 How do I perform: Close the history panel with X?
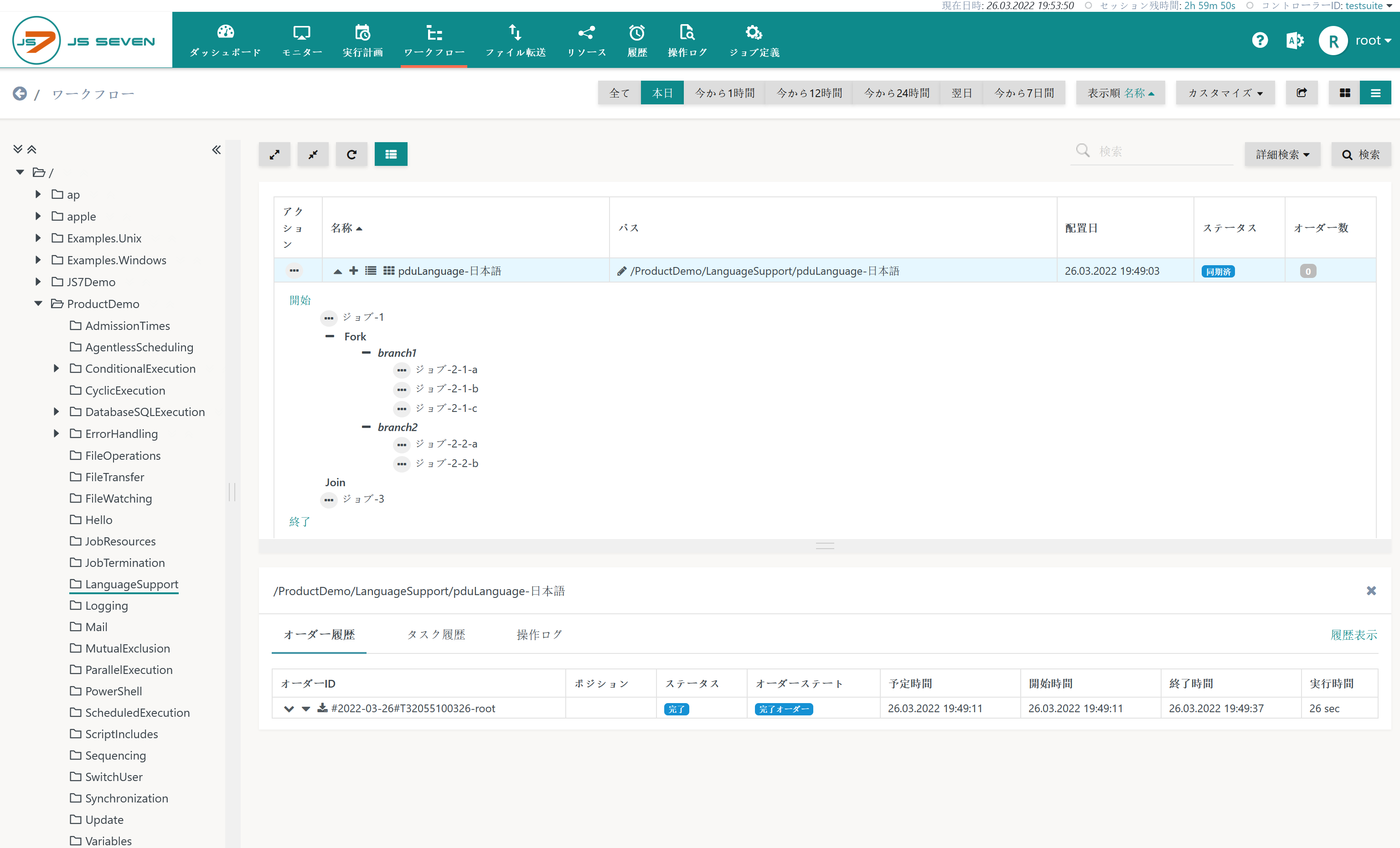1371,591
